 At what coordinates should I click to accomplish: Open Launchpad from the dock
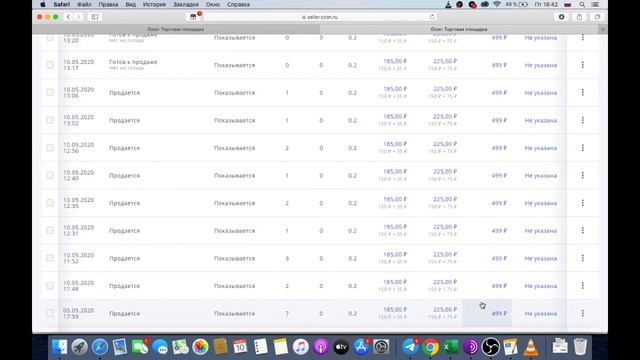[x=80, y=347]
